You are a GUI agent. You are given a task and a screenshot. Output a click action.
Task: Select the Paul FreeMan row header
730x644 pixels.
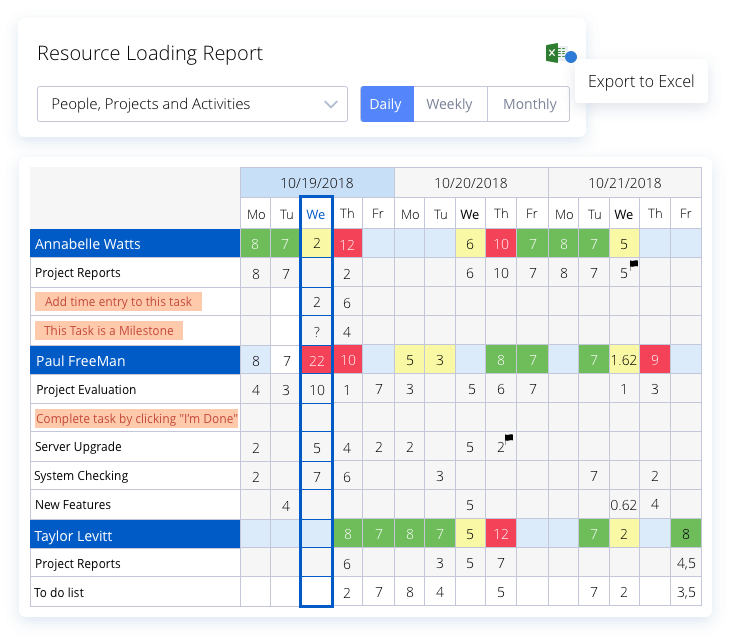135,360
